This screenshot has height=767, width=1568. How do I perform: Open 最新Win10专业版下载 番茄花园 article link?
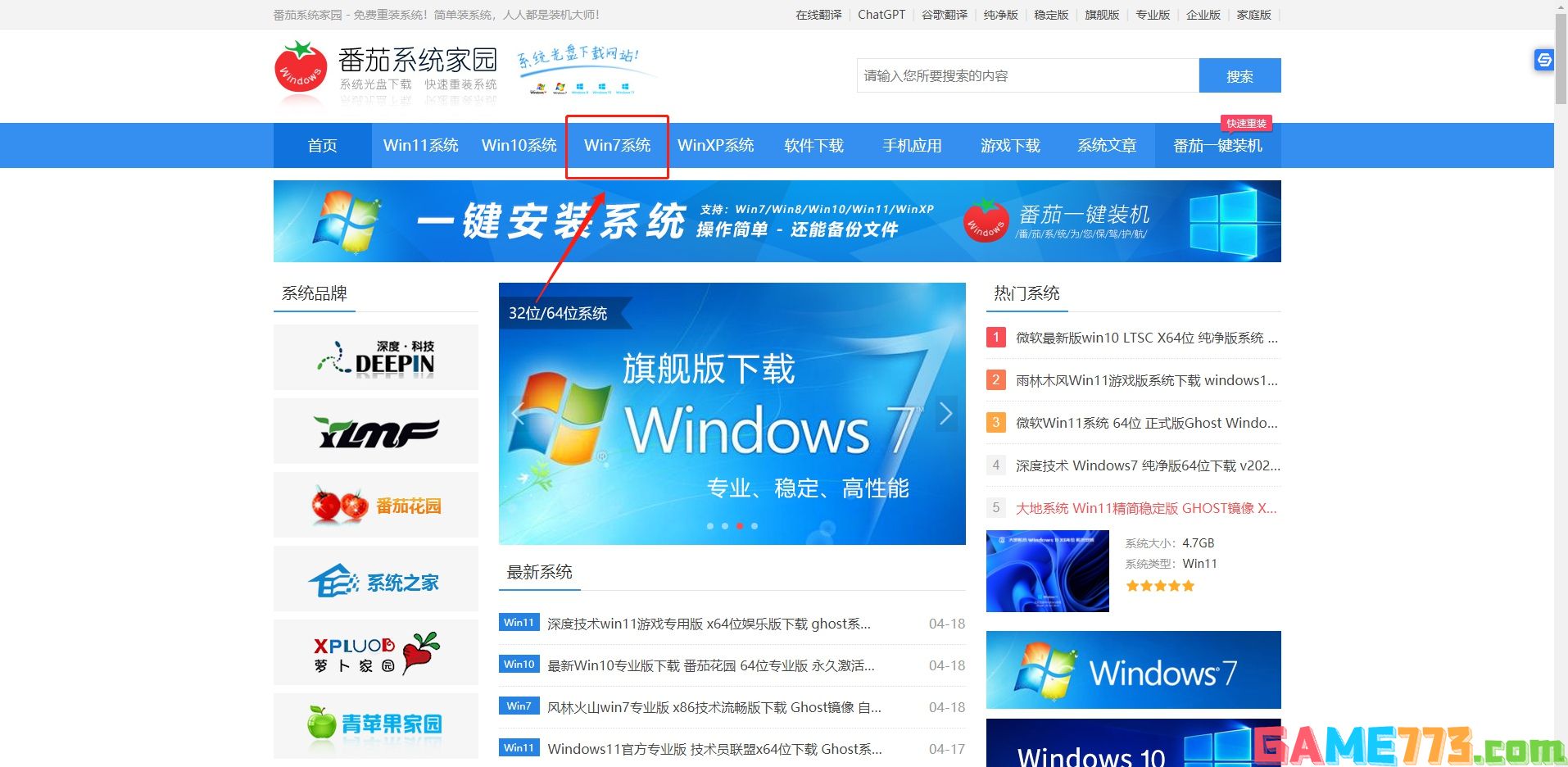[711, 665]
